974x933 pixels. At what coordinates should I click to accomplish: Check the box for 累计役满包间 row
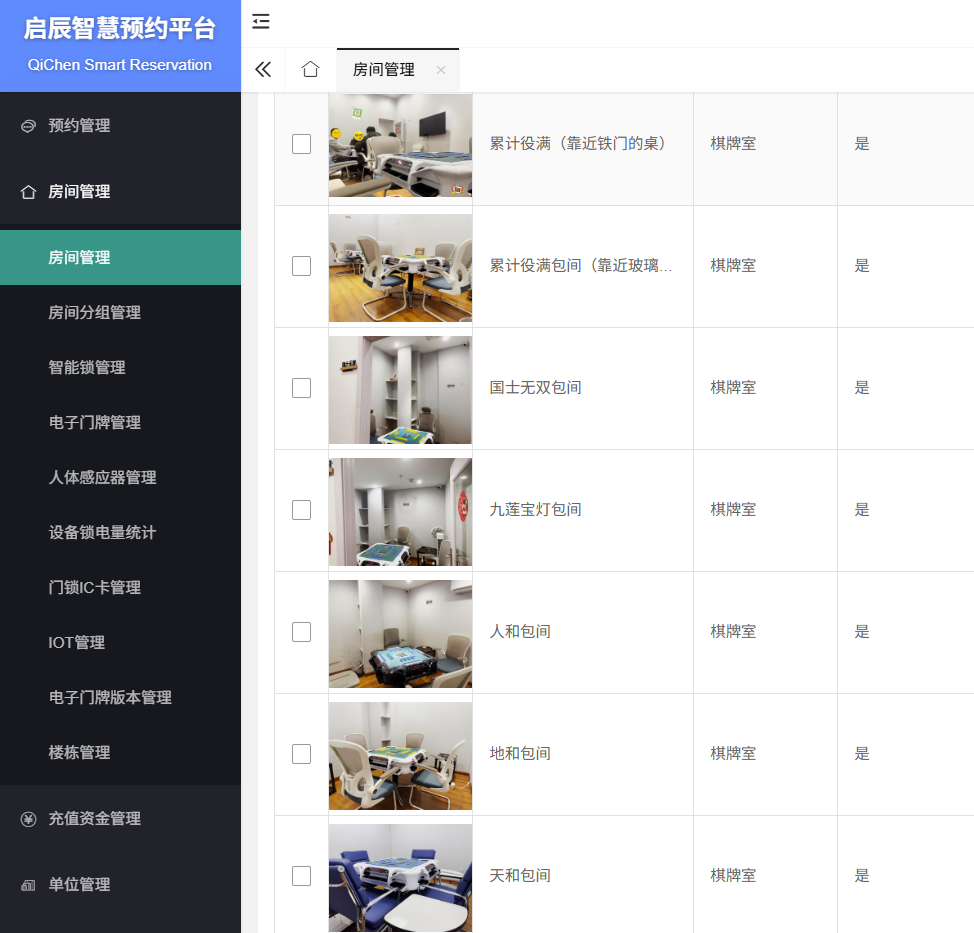[301, 266]
